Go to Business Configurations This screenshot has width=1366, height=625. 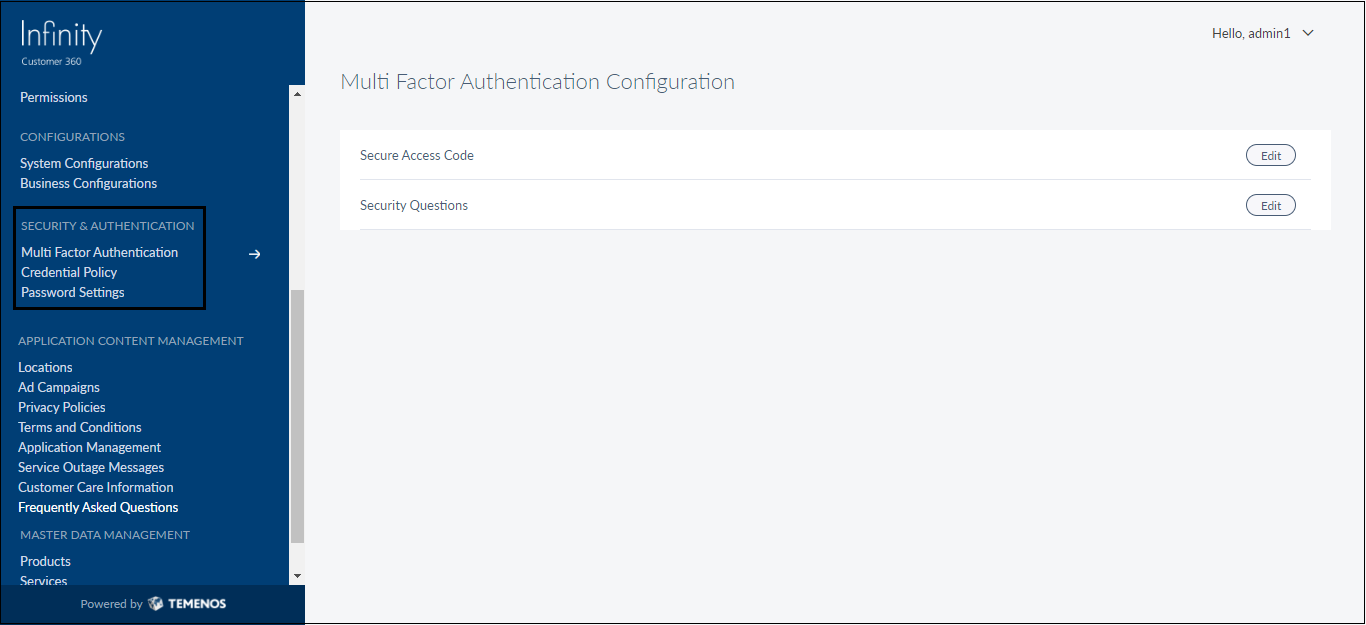point(88,184)
